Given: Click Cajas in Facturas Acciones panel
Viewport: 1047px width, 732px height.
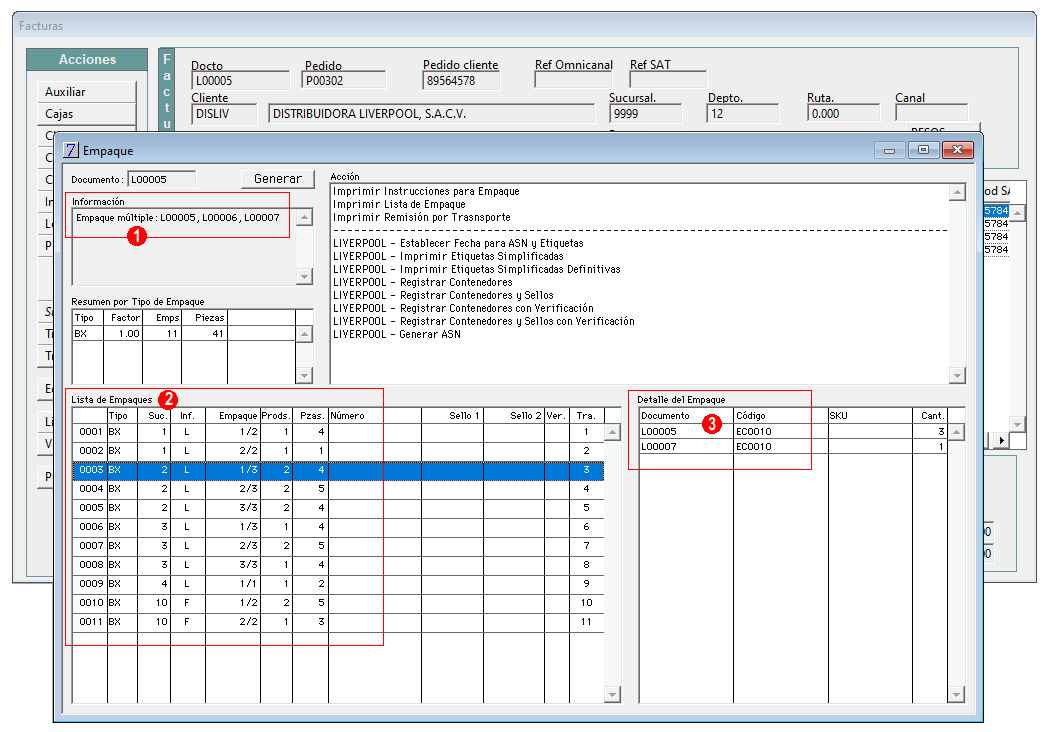Looking at the screenshot, I should (x=86, y=114).
